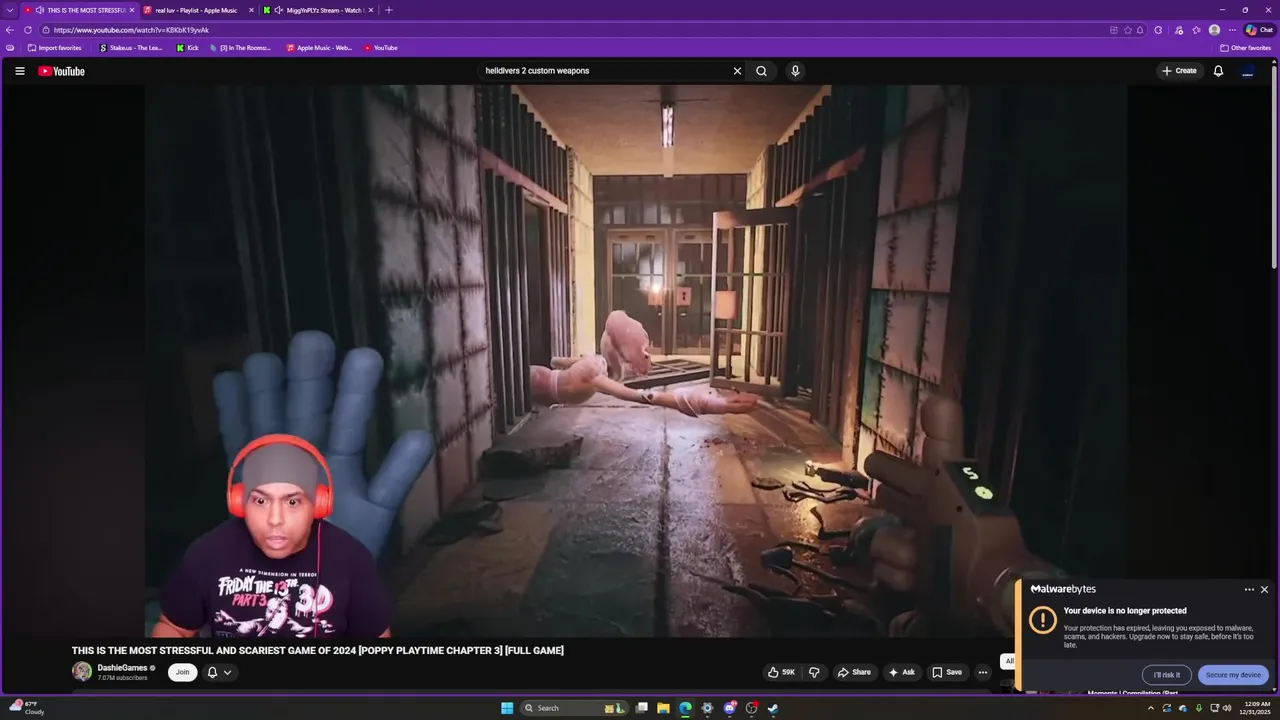Start voice search with the microphone
Image resolution: width=1280 pixels, height=720 pixels.
(x=795, y=71)
